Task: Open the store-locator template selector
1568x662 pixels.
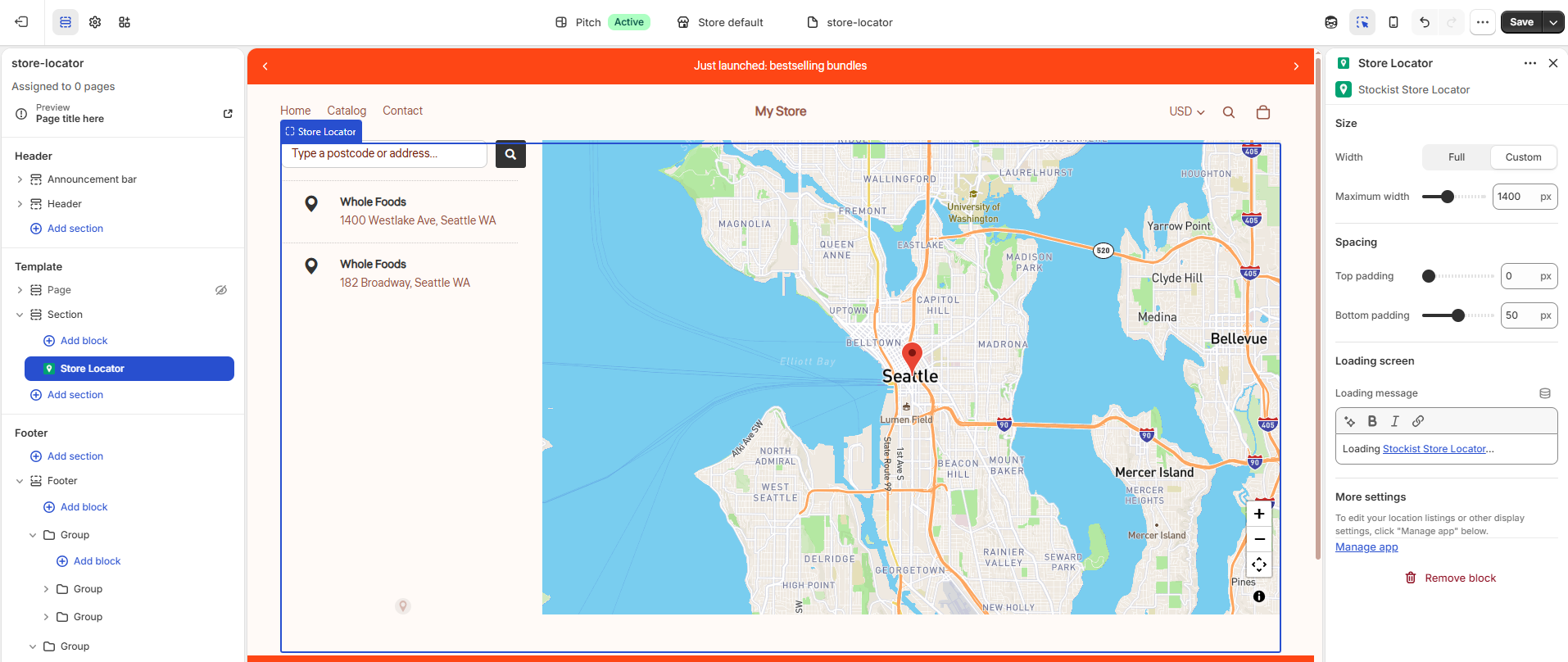Action: coord(850,22)
